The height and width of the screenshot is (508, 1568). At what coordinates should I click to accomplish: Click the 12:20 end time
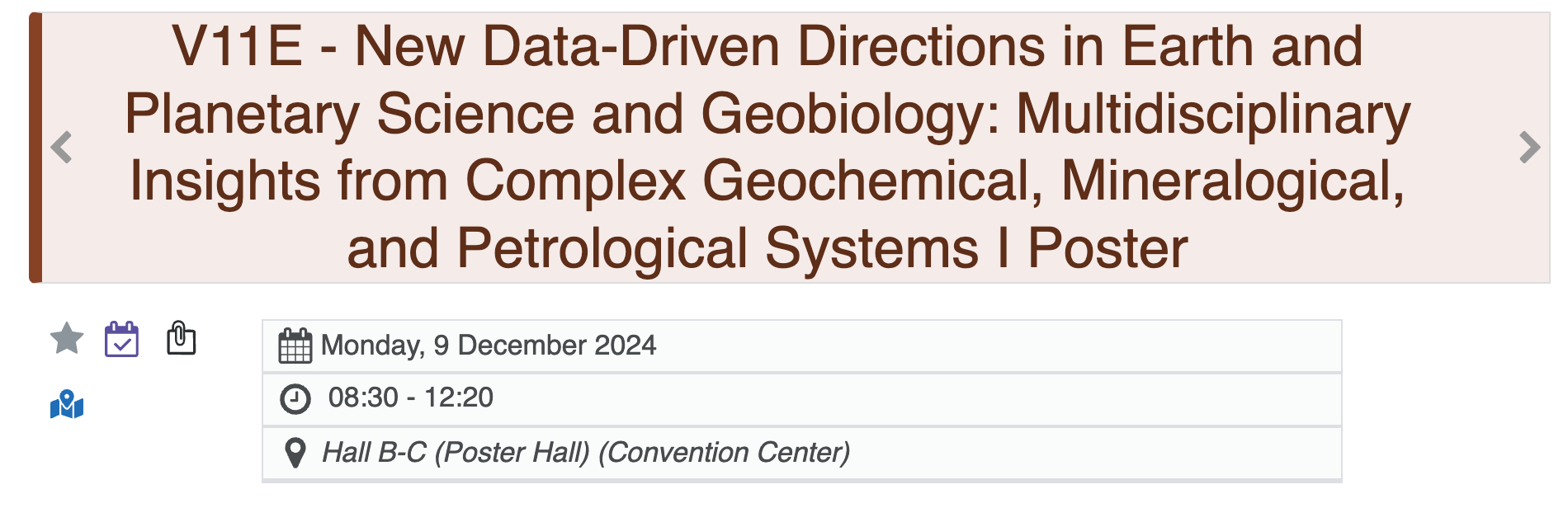[459, 398]
